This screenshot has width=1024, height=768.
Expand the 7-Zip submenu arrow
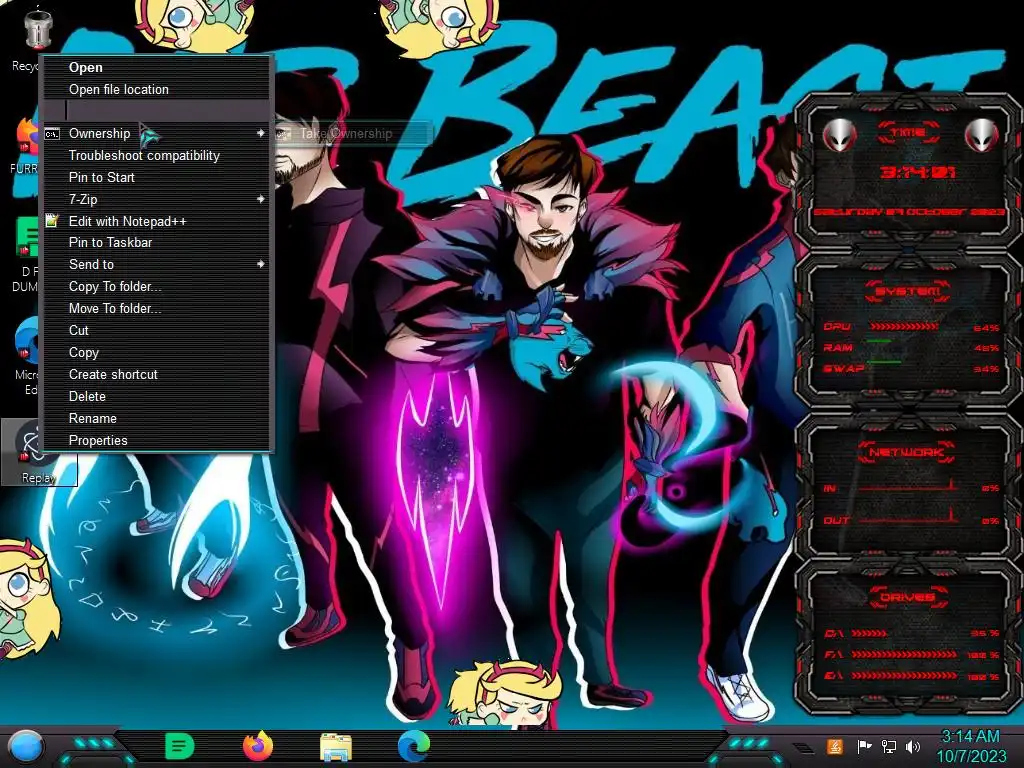pyautogui.click(x=261, y=199)
